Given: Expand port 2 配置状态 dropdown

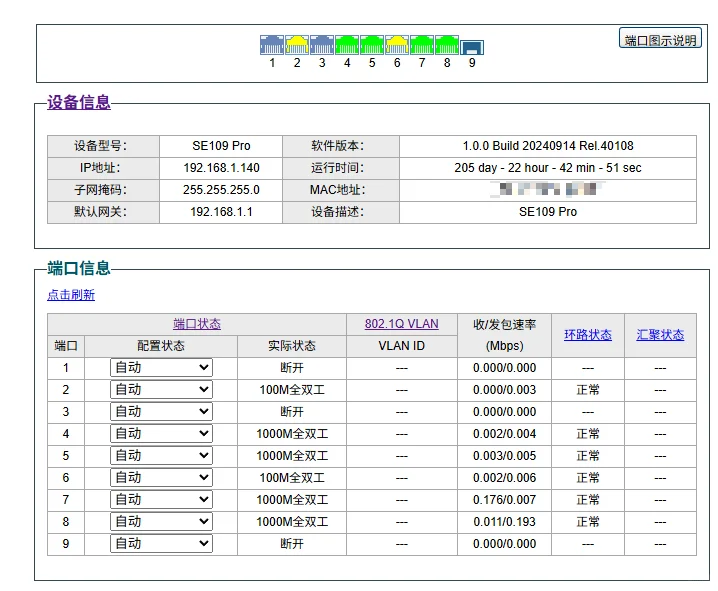Looking at the screenshot, I should point(161,390).
